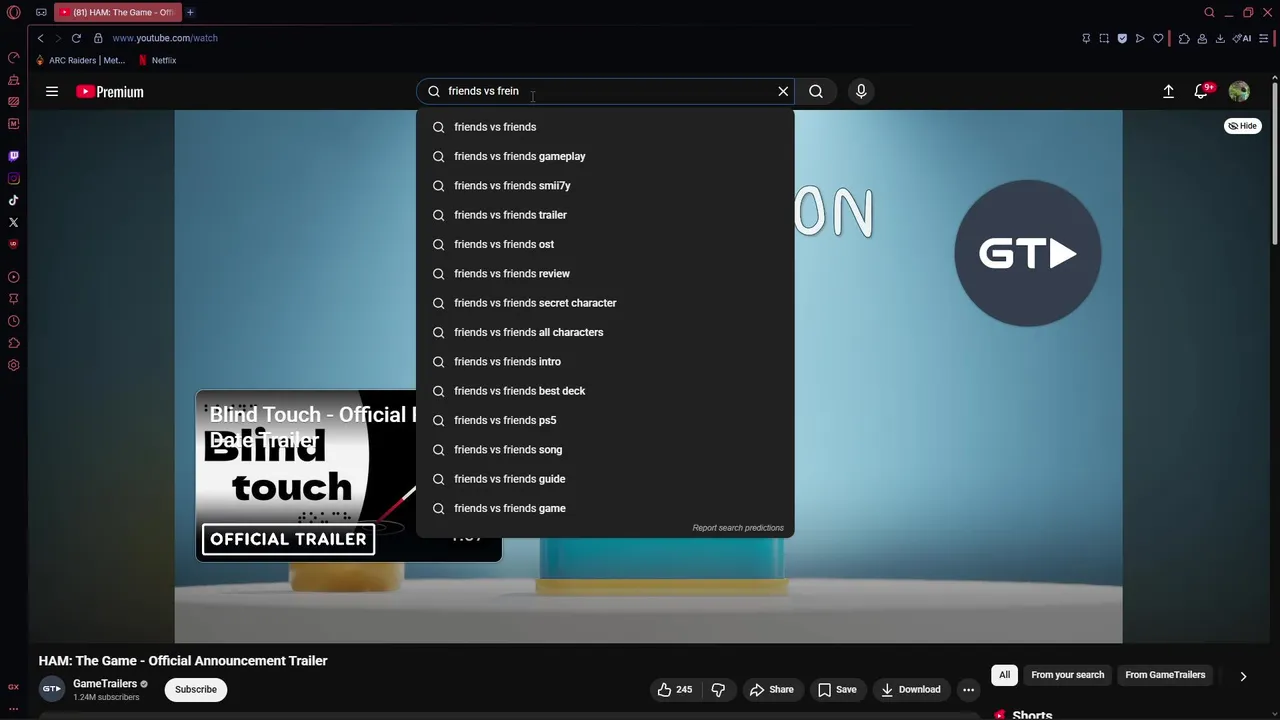Hide the end-screen overlay with Hide button
Screen dimensions: 1280x720
click(x=1243, y=126)
